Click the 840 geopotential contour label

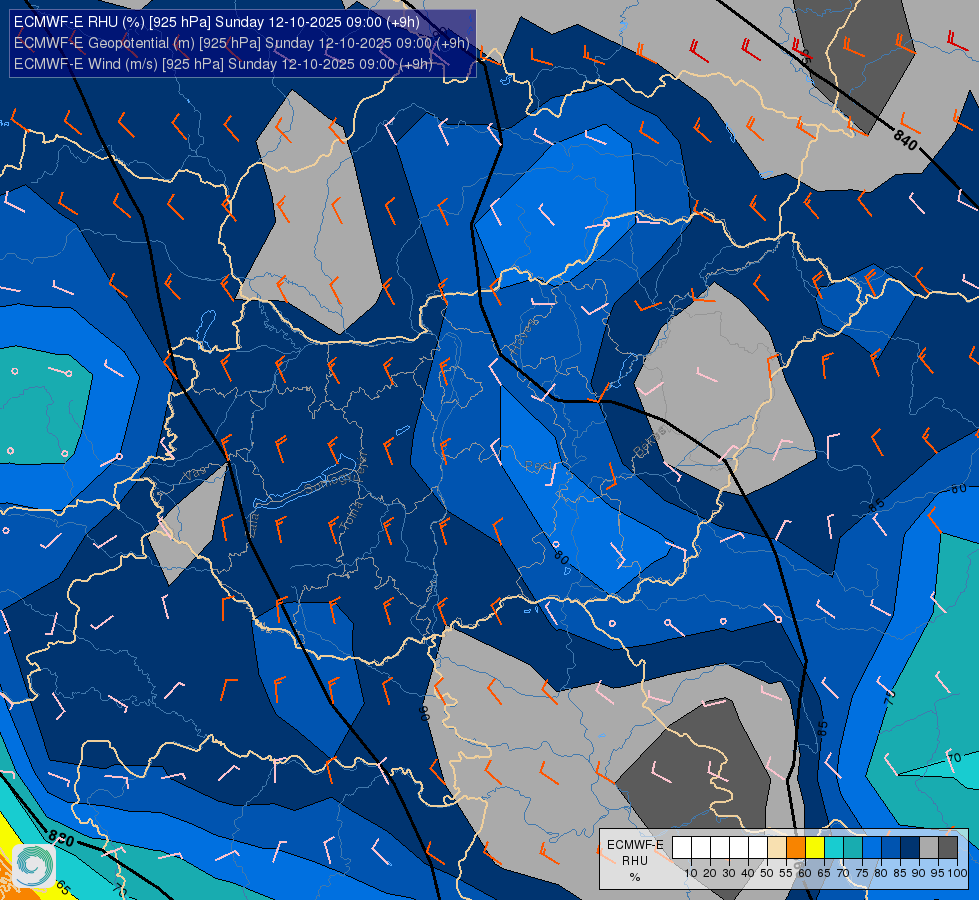[x=905, y=139]
